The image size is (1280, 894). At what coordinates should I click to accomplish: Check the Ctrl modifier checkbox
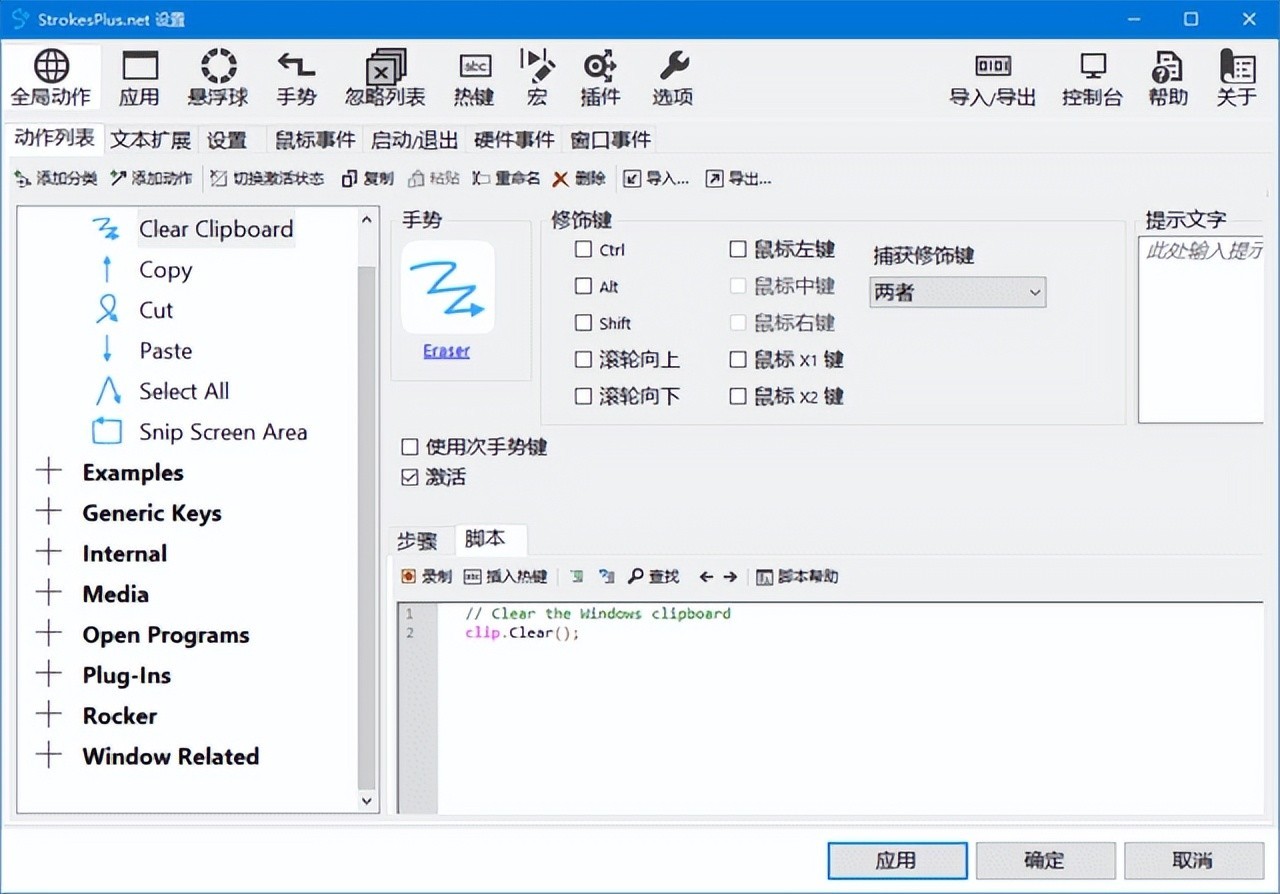coord(584,250)
